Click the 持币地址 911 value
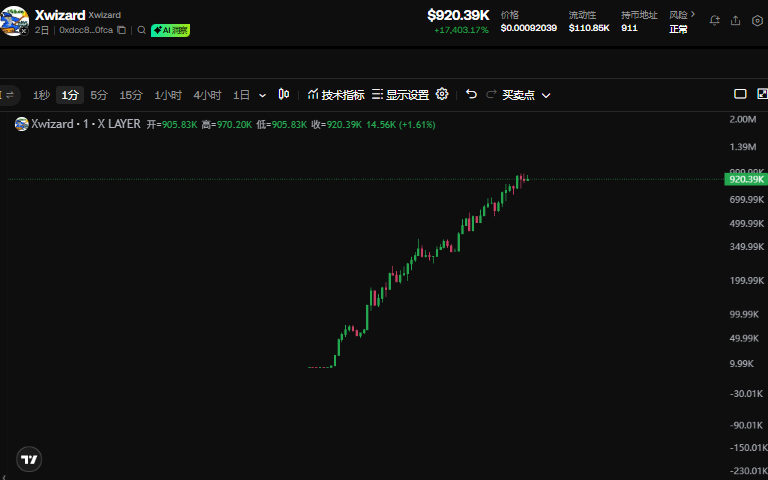Screen dimensions: 768x480 coord(629,28)
